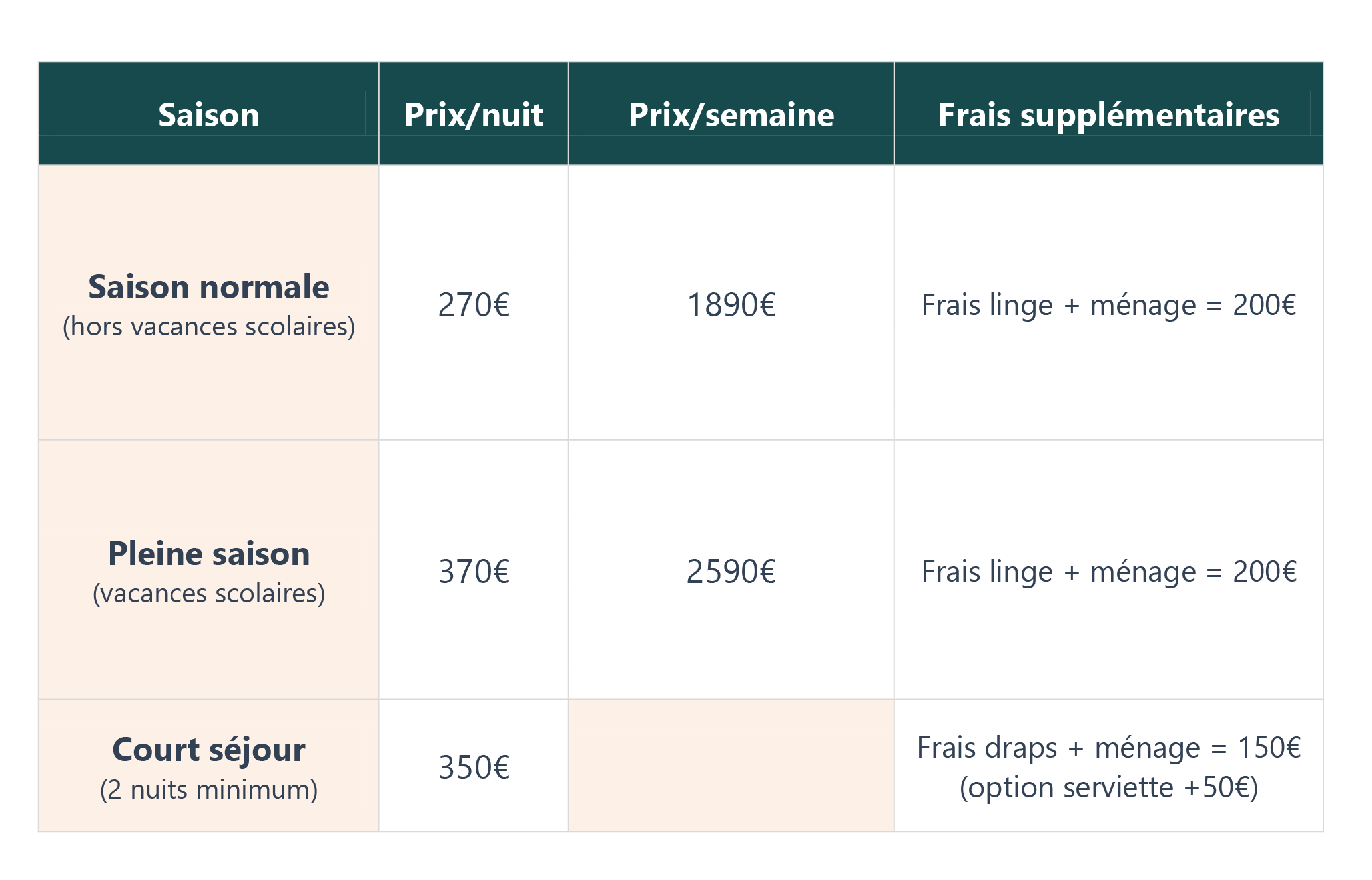Click the vacances scolaires subtitle under Pleine saison
1372x880 pixels.
[208, 594]
